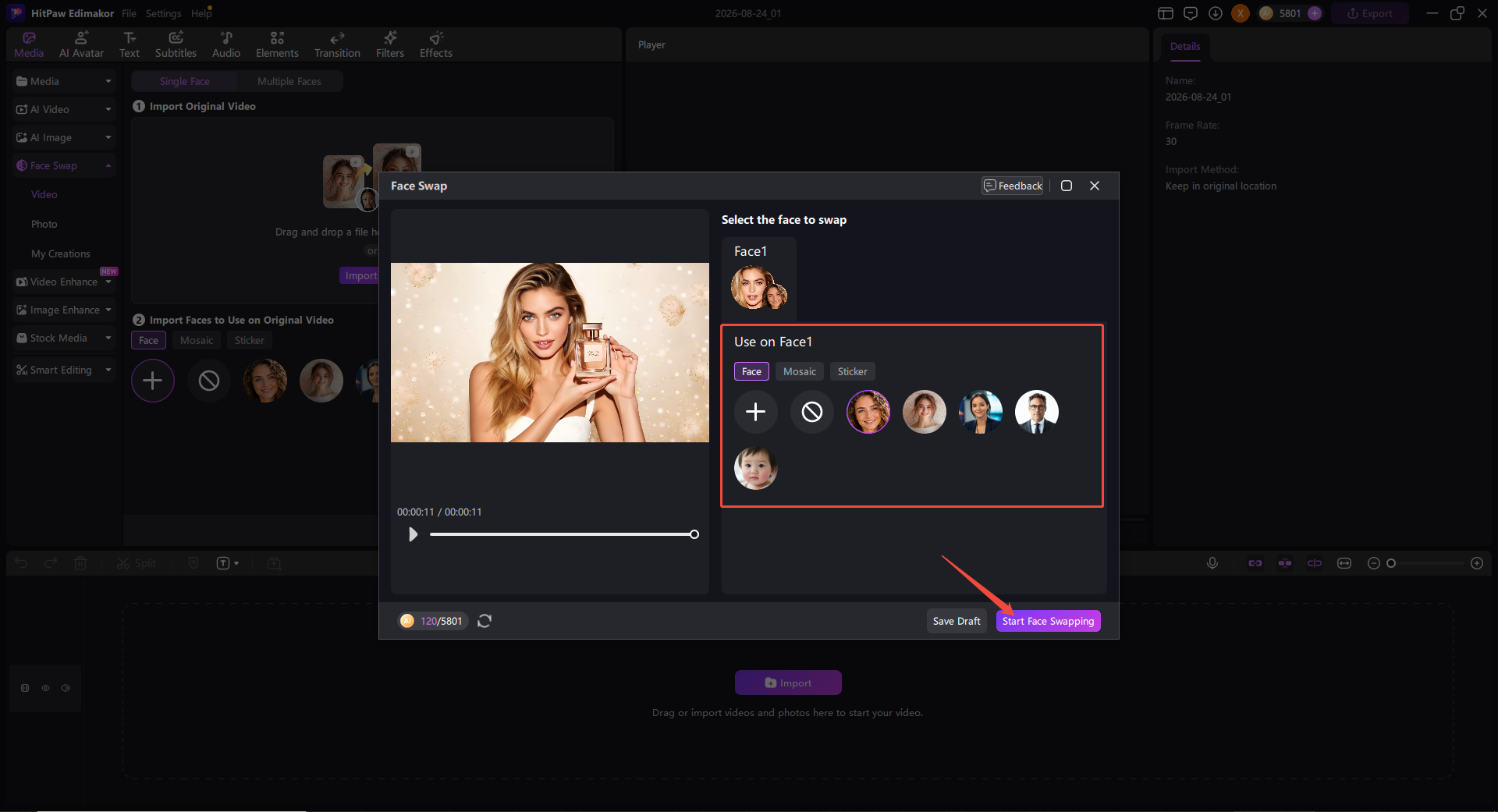Open the Photo item under Face Swap
This screenshot has height=812, width=1498.
[x=44, y=224]
